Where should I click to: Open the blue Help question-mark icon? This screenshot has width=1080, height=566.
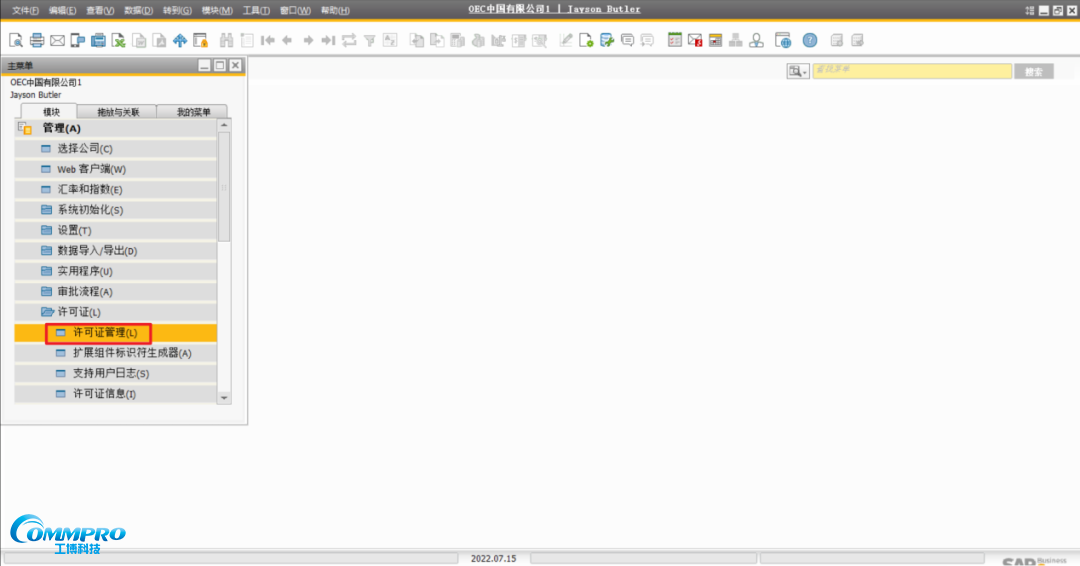pyautogui.click(x=809, y=41)
